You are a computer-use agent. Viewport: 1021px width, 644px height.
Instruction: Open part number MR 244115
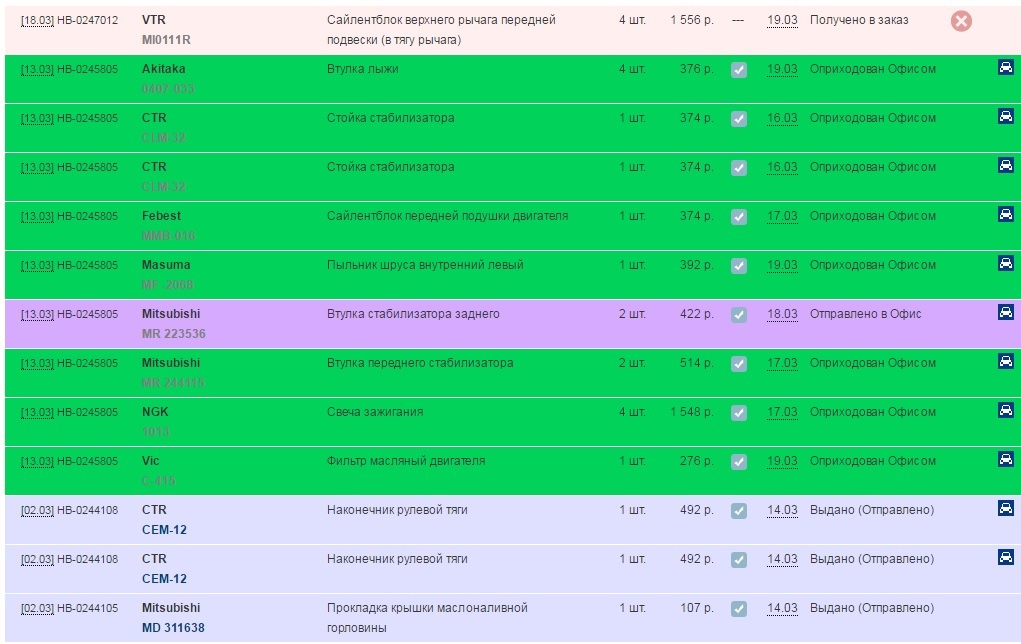tap(173, 383)
